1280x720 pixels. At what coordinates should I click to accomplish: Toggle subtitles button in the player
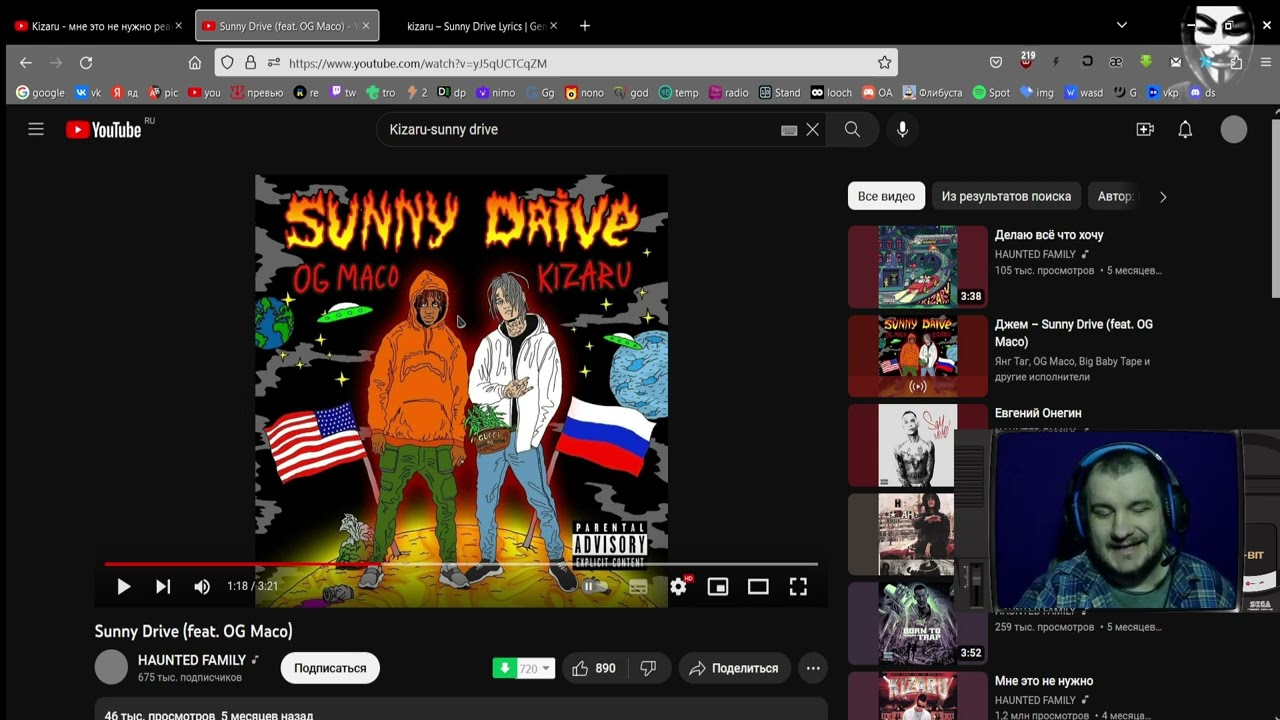coord(638,587)
